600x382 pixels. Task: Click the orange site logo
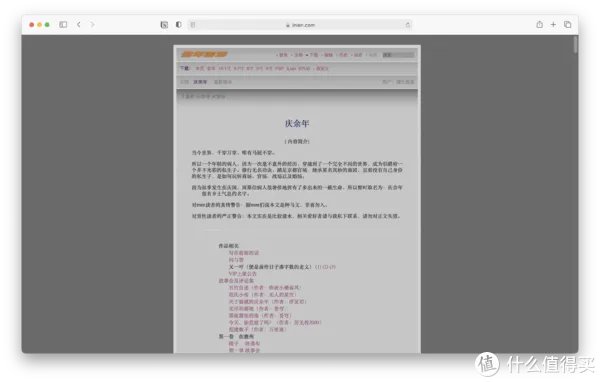pos(204,54)
